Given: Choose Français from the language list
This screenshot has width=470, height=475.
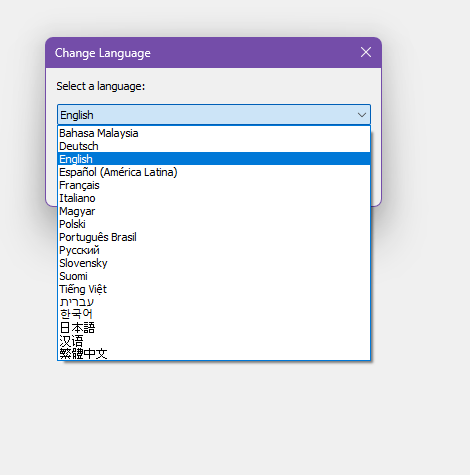Looking at the screenshot, I should pyautogui.click(x=214, y=185).
